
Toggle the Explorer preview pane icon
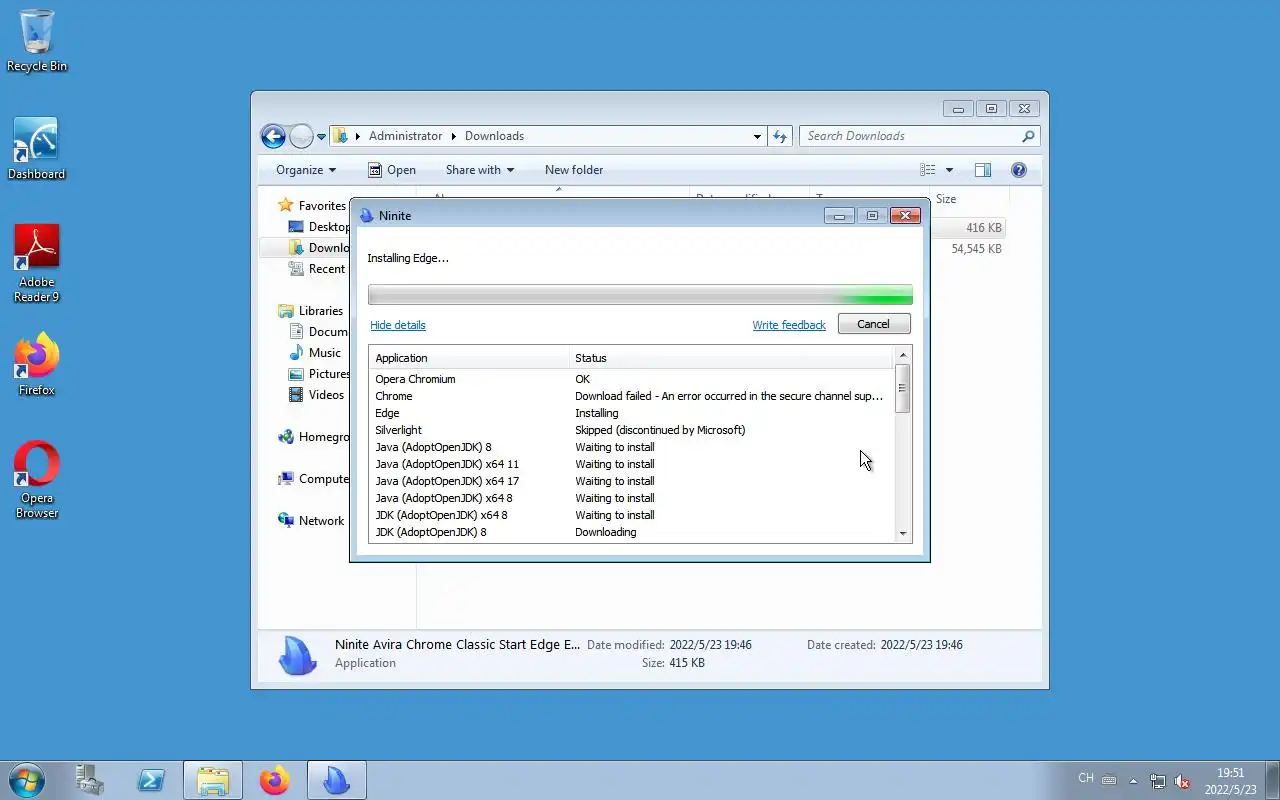[x=983, y=170]
